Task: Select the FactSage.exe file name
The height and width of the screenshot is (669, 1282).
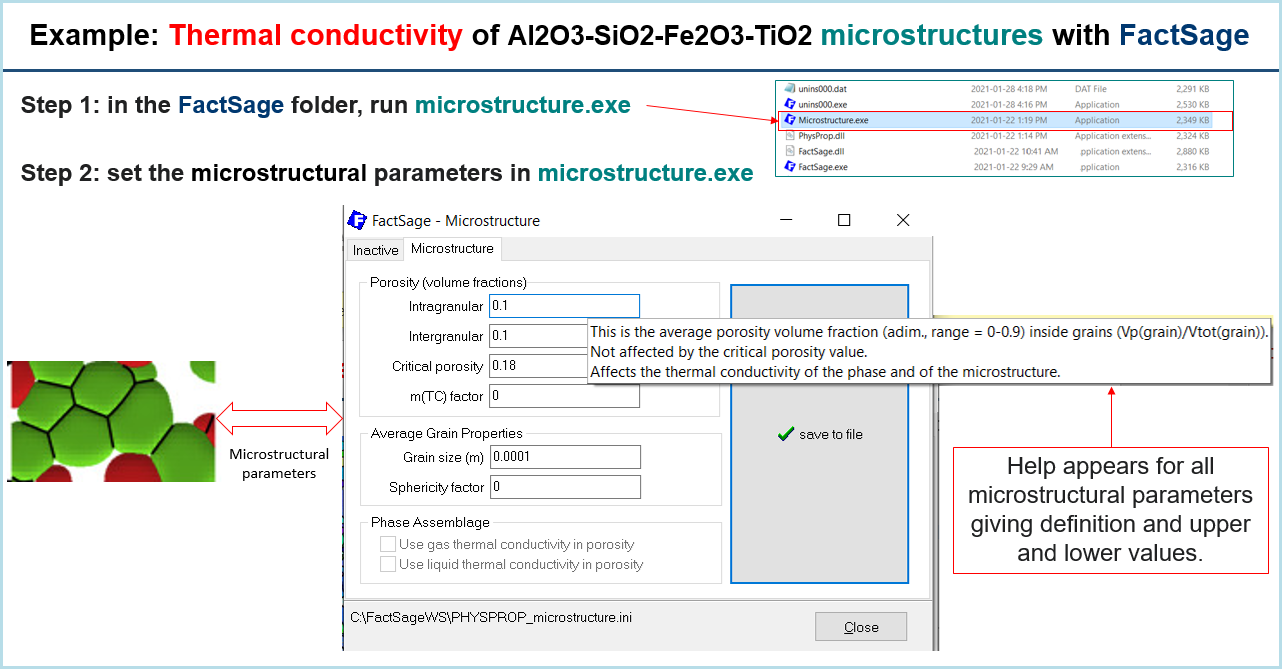Action: coord(823,167)
